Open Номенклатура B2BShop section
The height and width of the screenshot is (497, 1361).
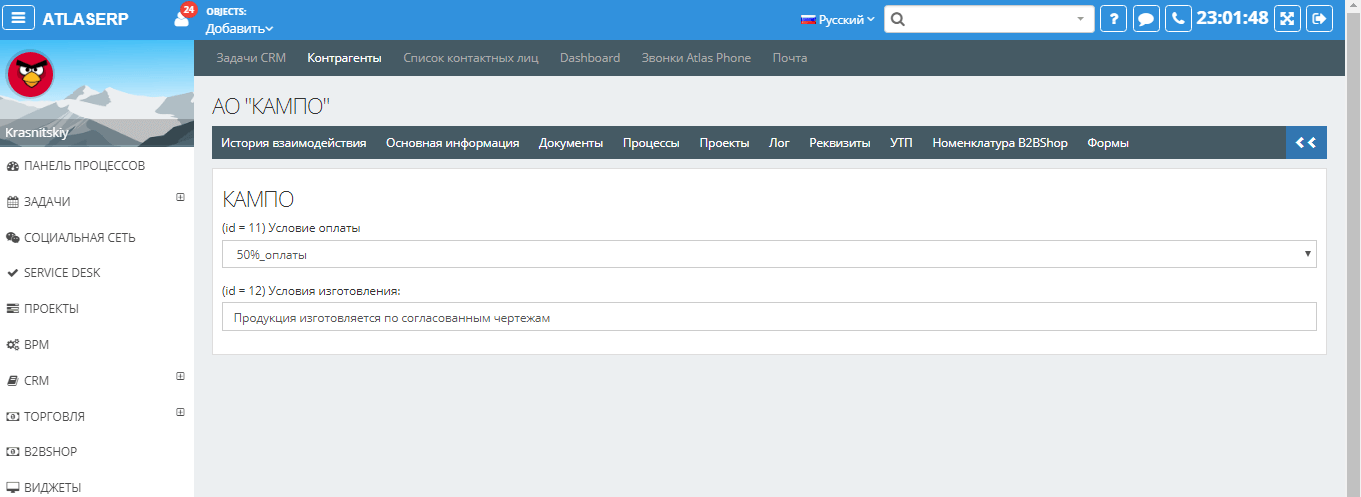pos(1000,143)
